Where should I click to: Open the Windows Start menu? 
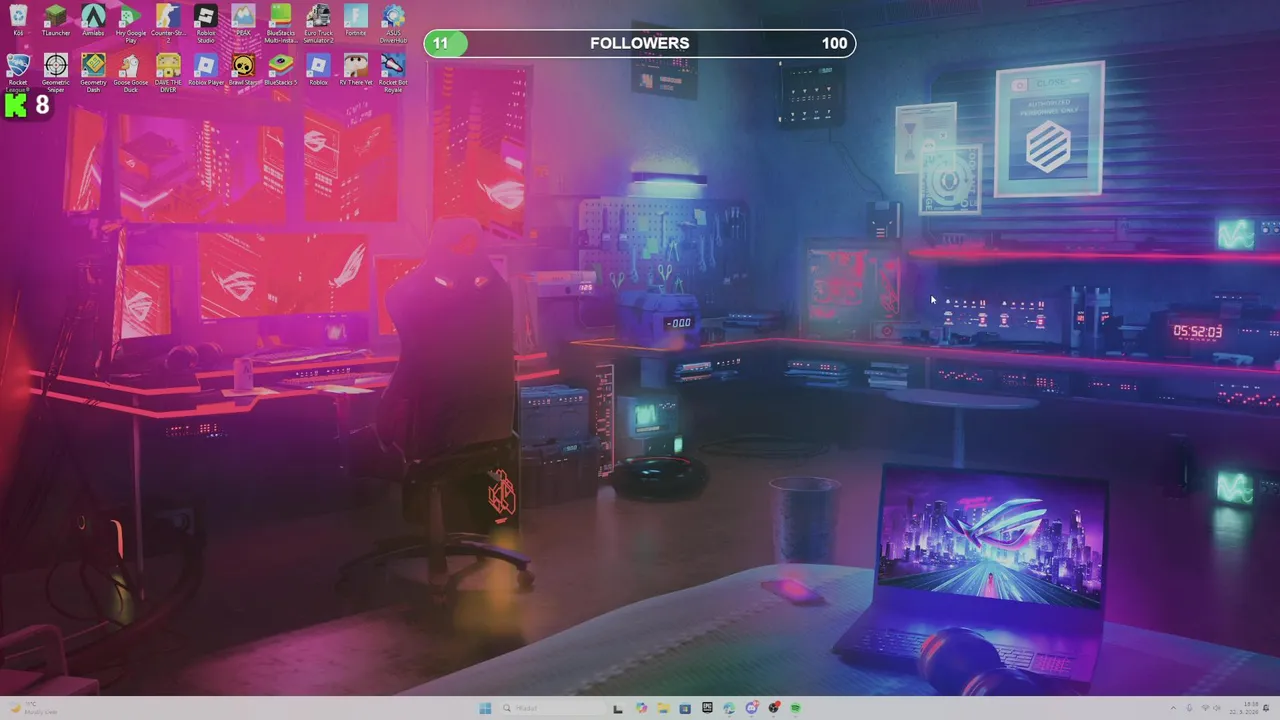485,708
